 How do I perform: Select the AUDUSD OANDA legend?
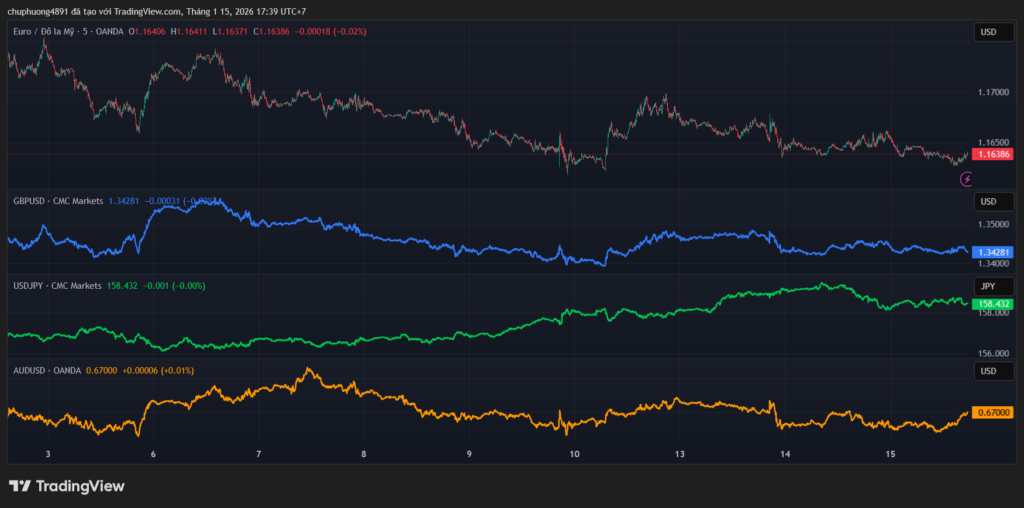pyautogui.click(x=49, y=371)
